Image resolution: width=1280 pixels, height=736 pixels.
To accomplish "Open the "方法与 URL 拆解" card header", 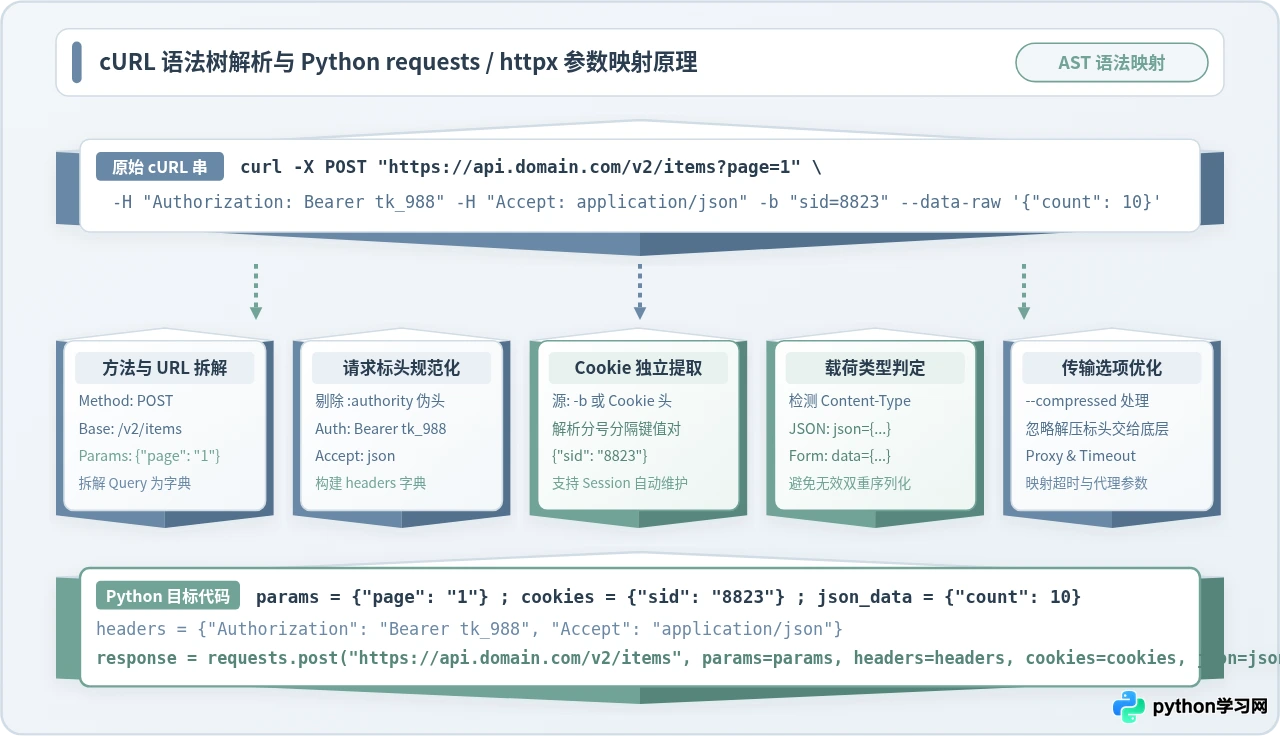I will pyautogui.click(x=165, y=368).
